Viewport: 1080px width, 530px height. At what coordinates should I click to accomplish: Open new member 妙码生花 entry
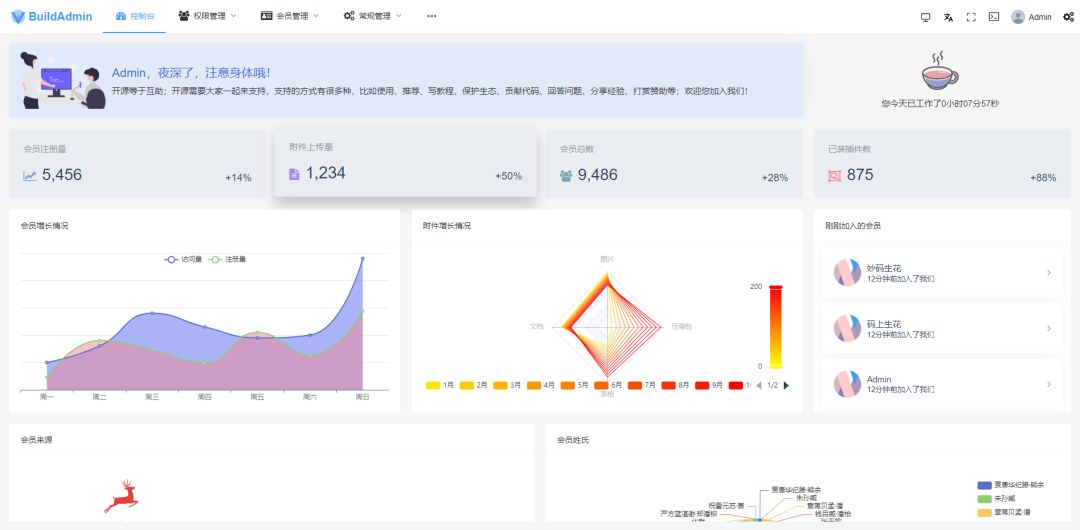pyautogui.click(x=940, y=272)
